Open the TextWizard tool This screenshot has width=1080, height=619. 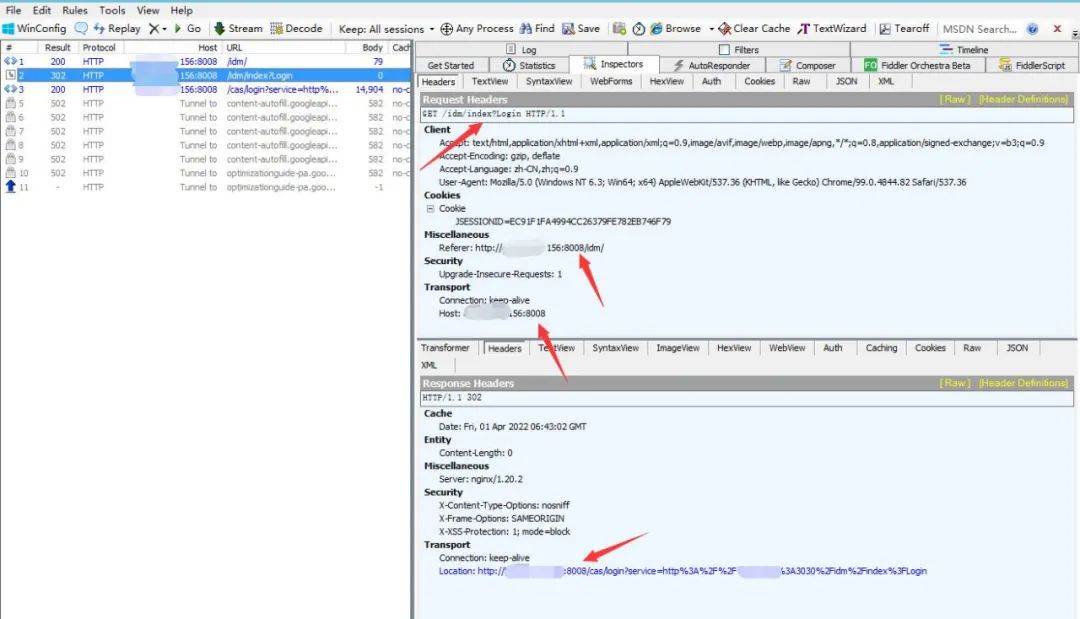832,28
